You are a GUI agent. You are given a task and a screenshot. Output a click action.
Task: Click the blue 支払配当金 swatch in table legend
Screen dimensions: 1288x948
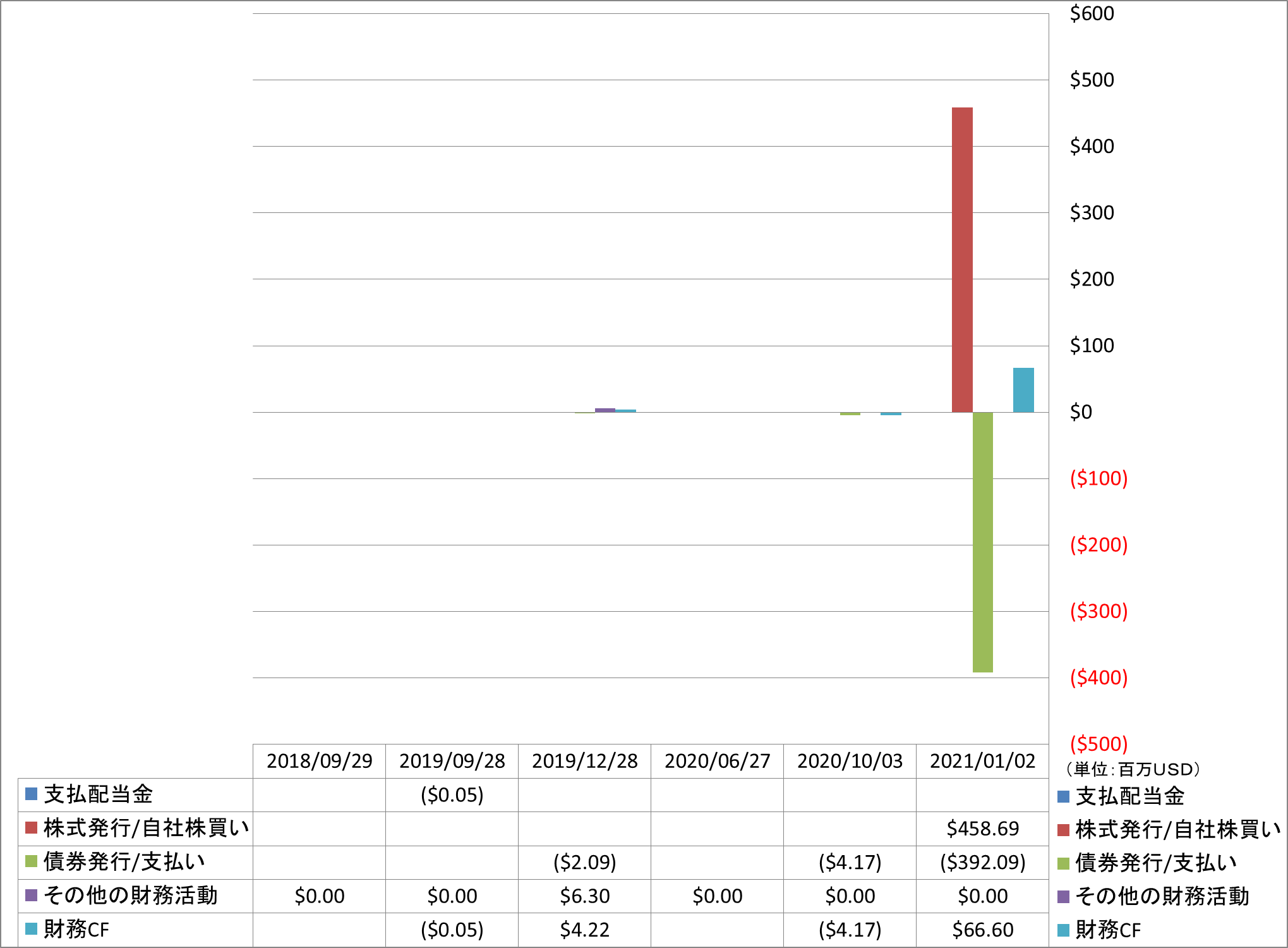pyautogui.click(x=31, y=794)
